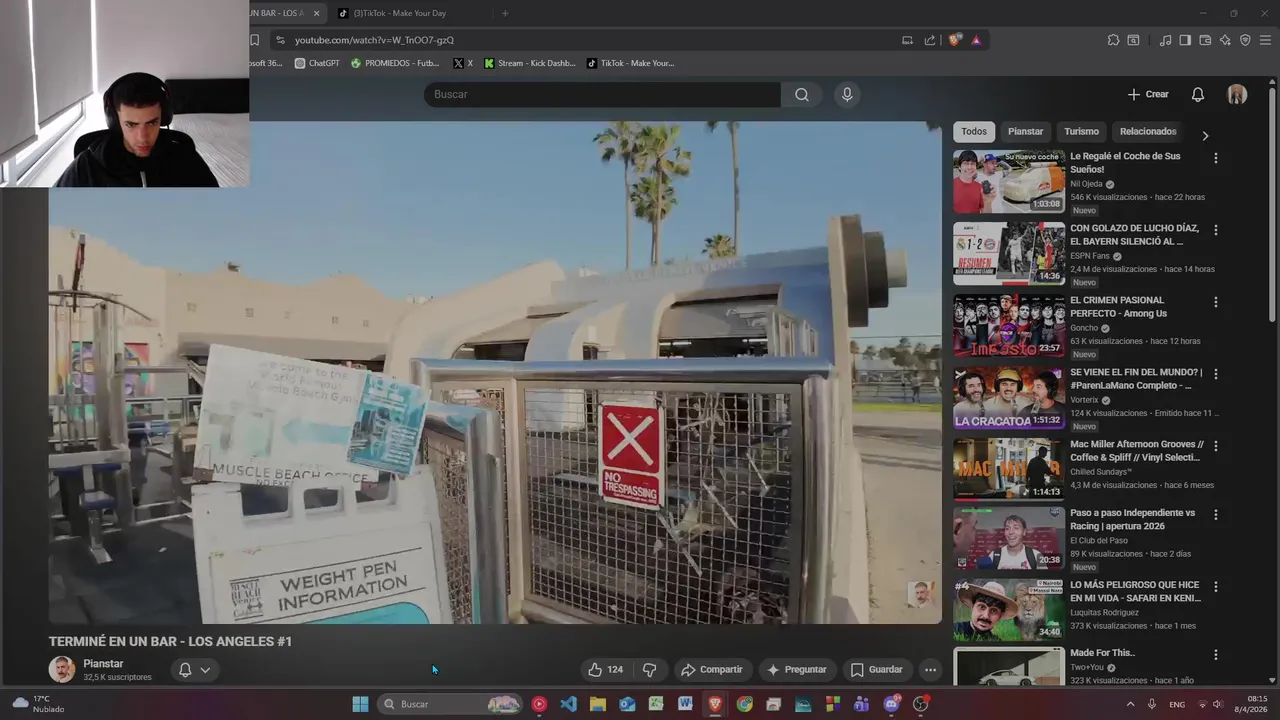Open Brave Shields lion icon
Viewport: 1280px width, 720px height.
pos(955,40)
